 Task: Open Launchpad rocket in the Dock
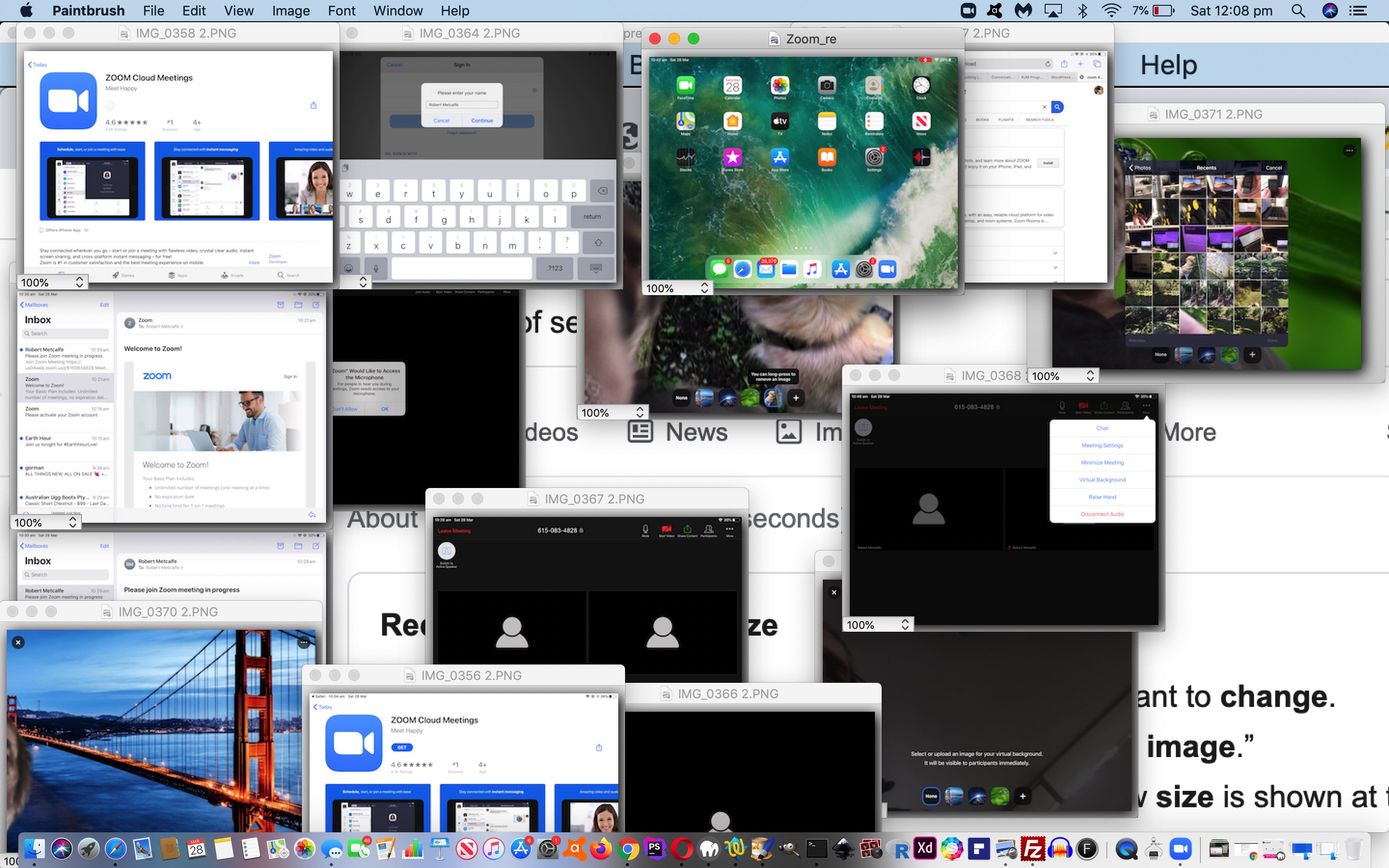[88, 849]
